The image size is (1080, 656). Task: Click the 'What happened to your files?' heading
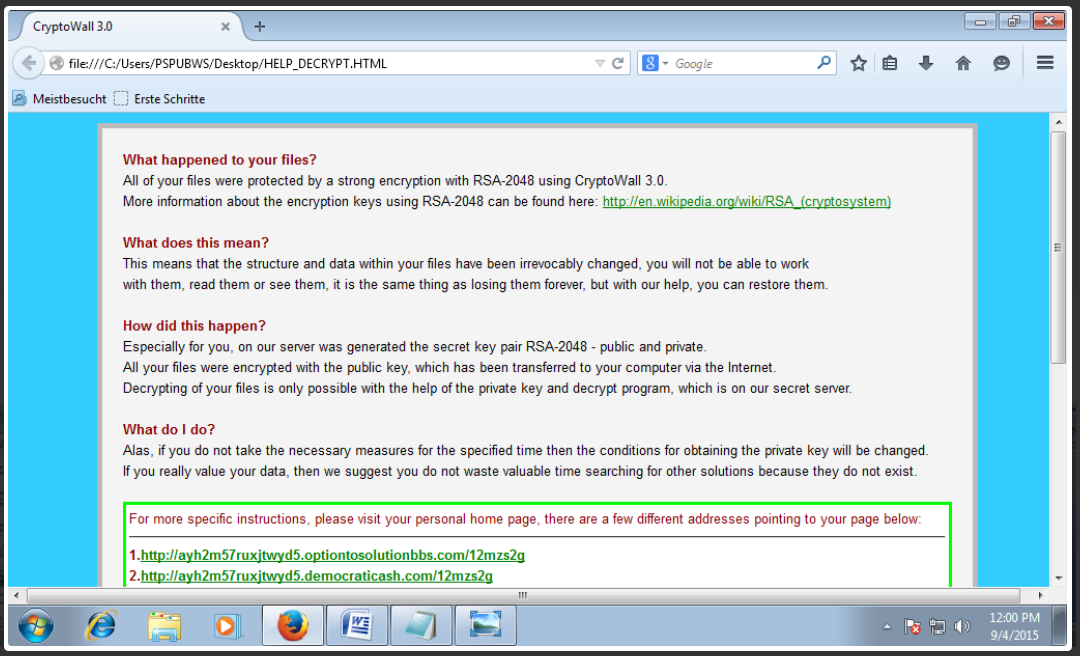[220, 159]
